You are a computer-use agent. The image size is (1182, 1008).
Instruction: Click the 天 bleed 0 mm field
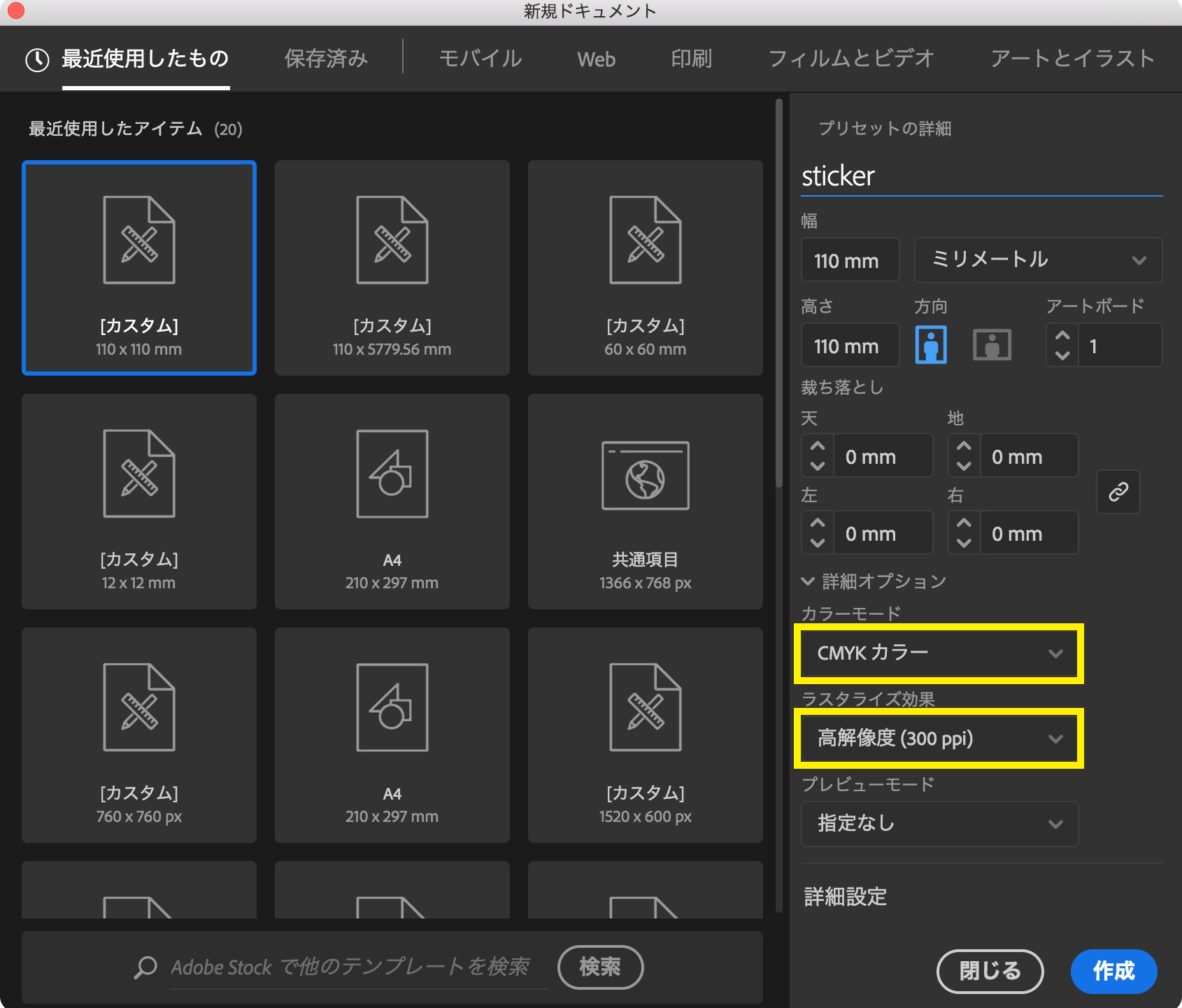click(883, 456)
